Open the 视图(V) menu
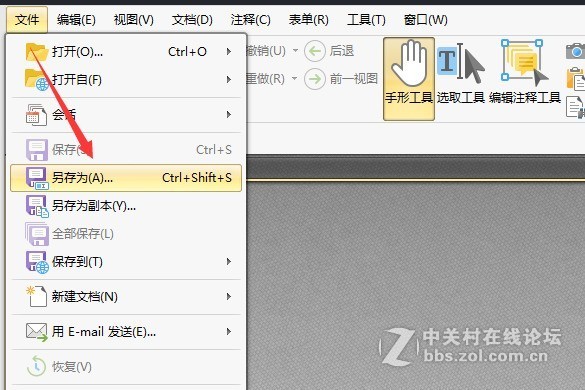The image size is (585, 390). click(134, 19)
